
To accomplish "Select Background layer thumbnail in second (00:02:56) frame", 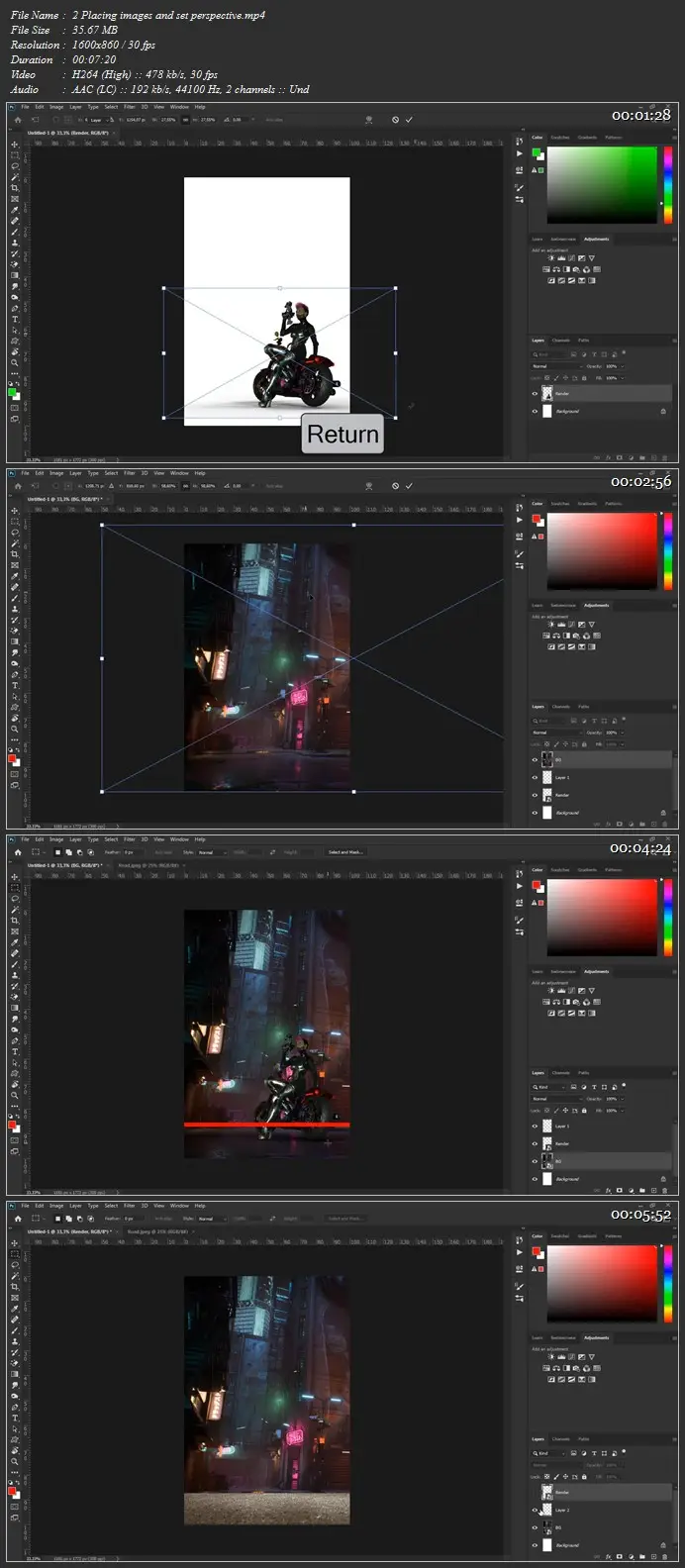I will (547, 813).
